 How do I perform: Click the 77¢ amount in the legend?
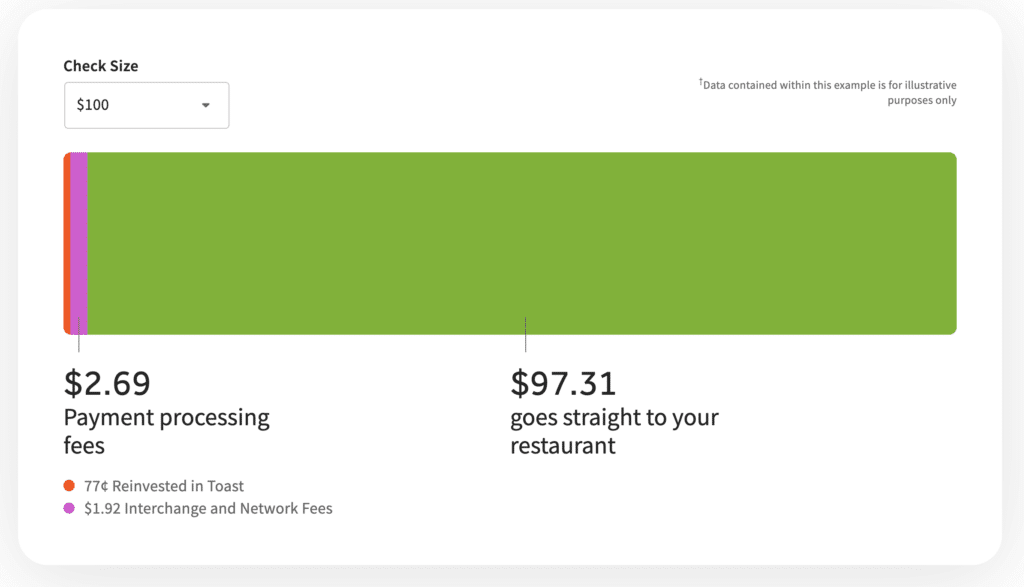click(96, 486)
